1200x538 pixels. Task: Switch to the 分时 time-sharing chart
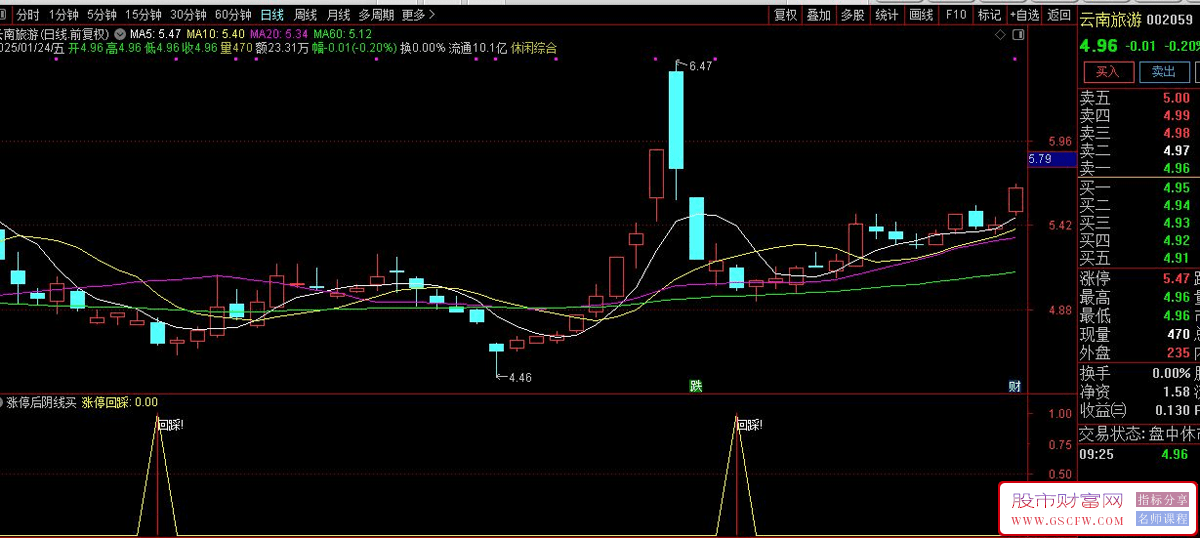coord(28,15)
